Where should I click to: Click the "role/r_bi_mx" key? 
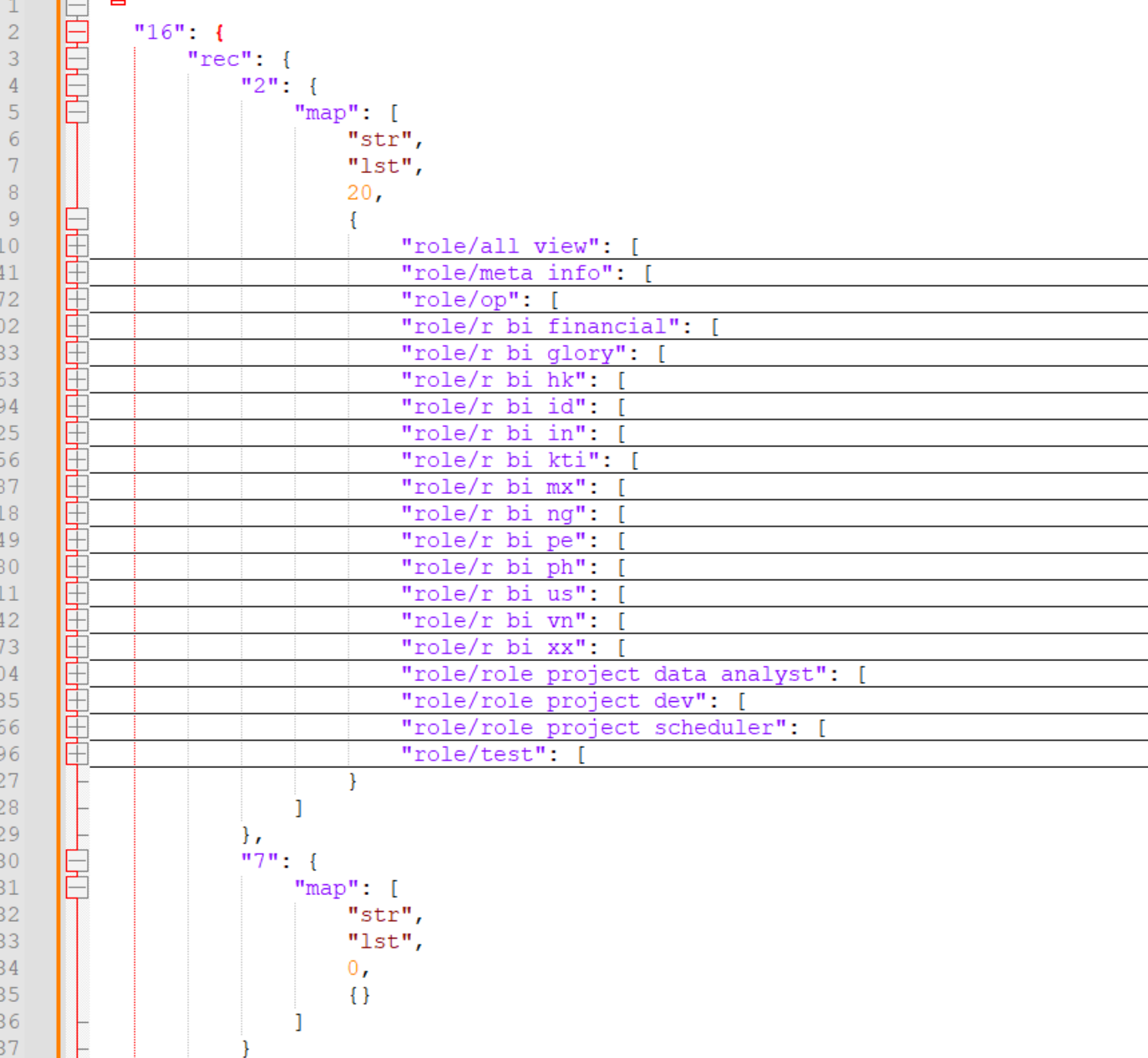[x=494, y=486]
